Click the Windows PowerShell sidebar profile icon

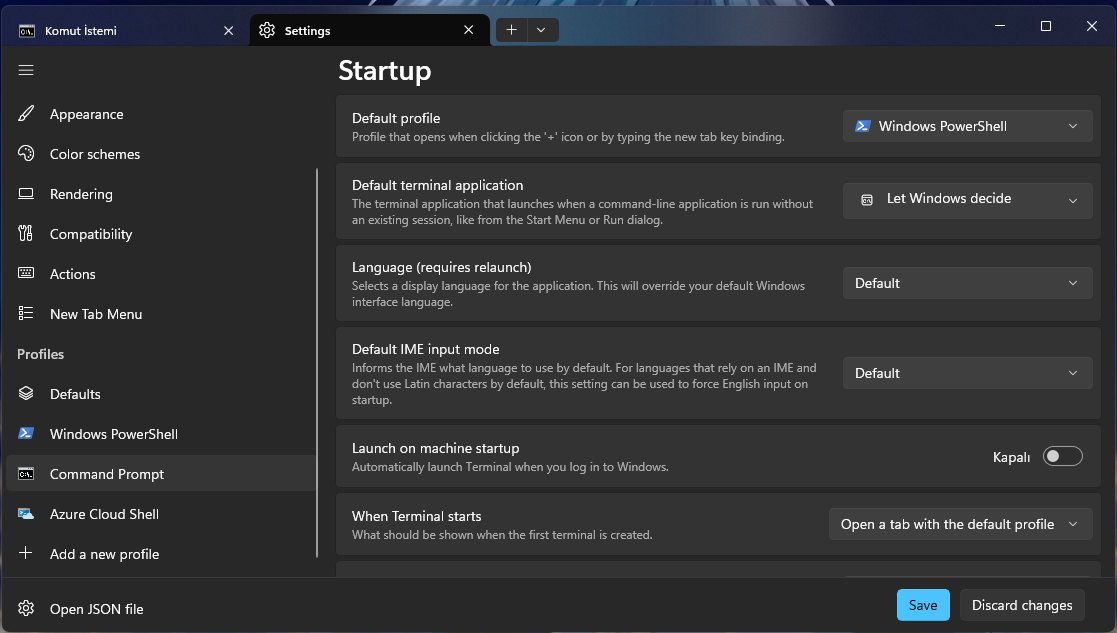click(x=26, y=433)
